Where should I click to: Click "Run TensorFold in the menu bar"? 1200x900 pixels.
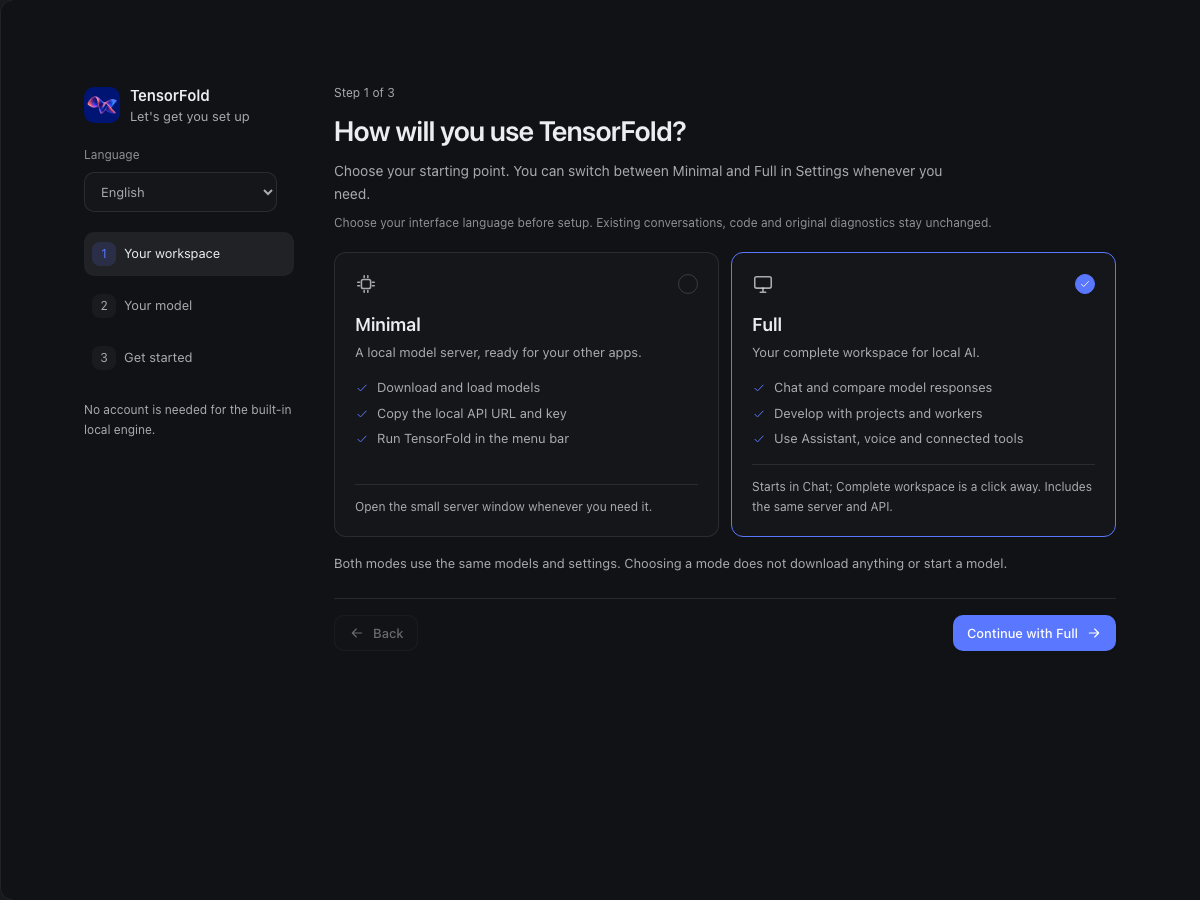[x=473, y=439]
